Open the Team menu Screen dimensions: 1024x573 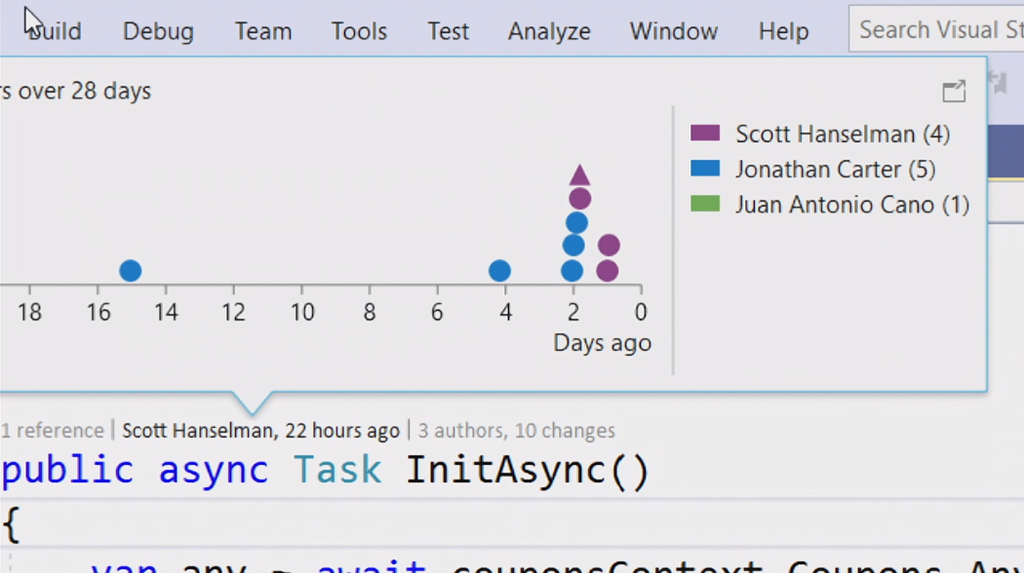263,31
